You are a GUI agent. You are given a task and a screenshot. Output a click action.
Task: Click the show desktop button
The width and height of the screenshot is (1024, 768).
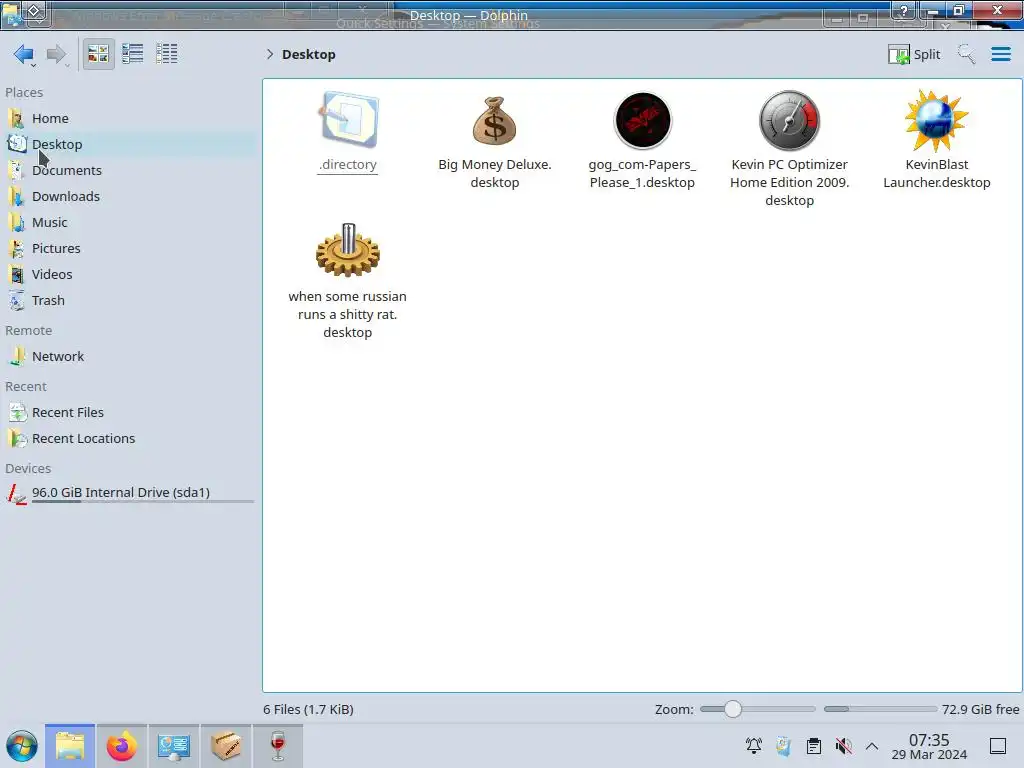(998, 746)
